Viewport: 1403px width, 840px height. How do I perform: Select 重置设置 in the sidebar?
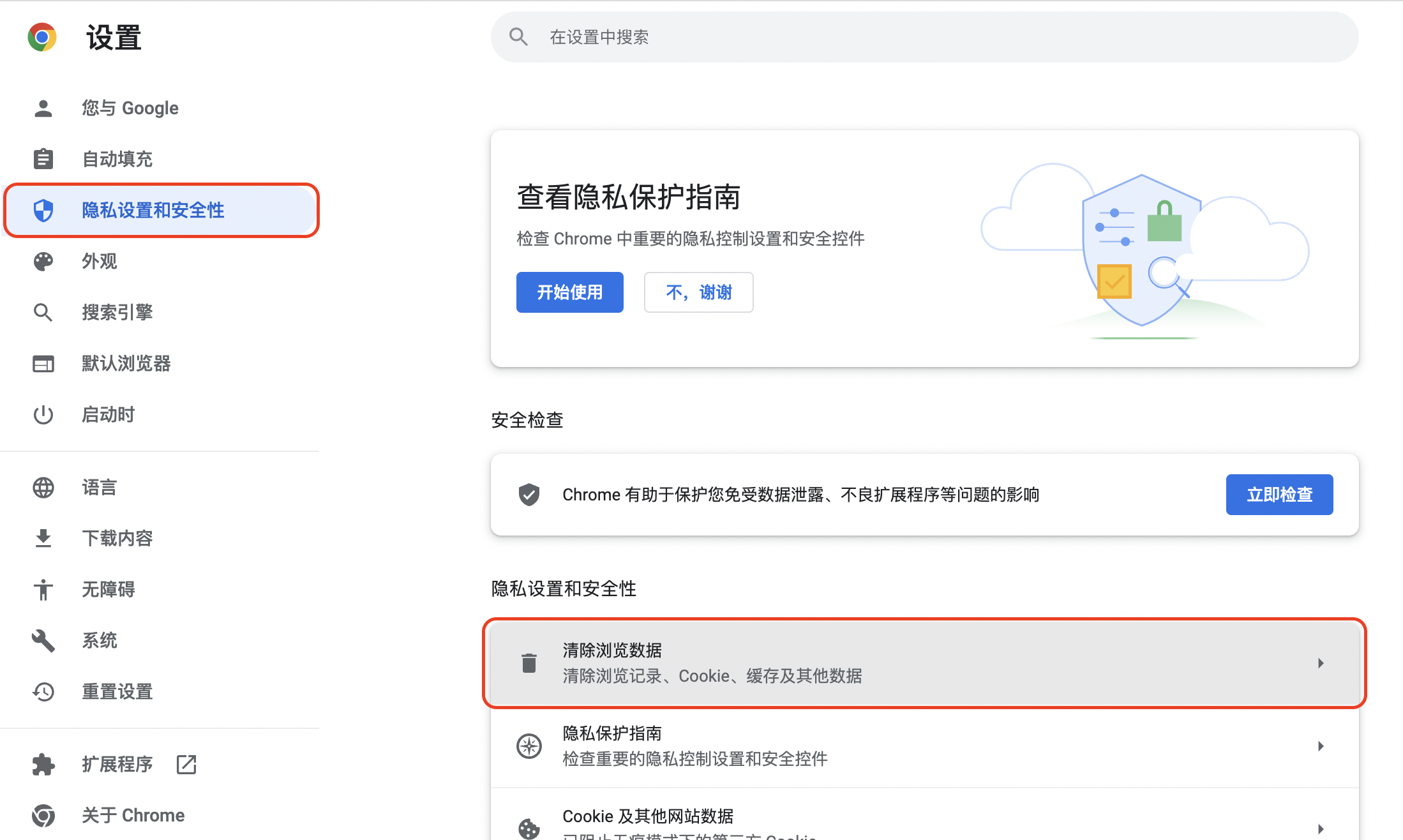pyautogui.click(x=117, y=691)
